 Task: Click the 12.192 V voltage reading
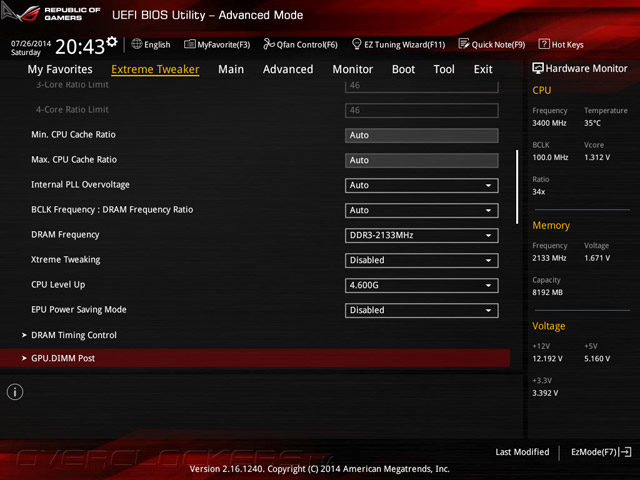pos(547,358)
